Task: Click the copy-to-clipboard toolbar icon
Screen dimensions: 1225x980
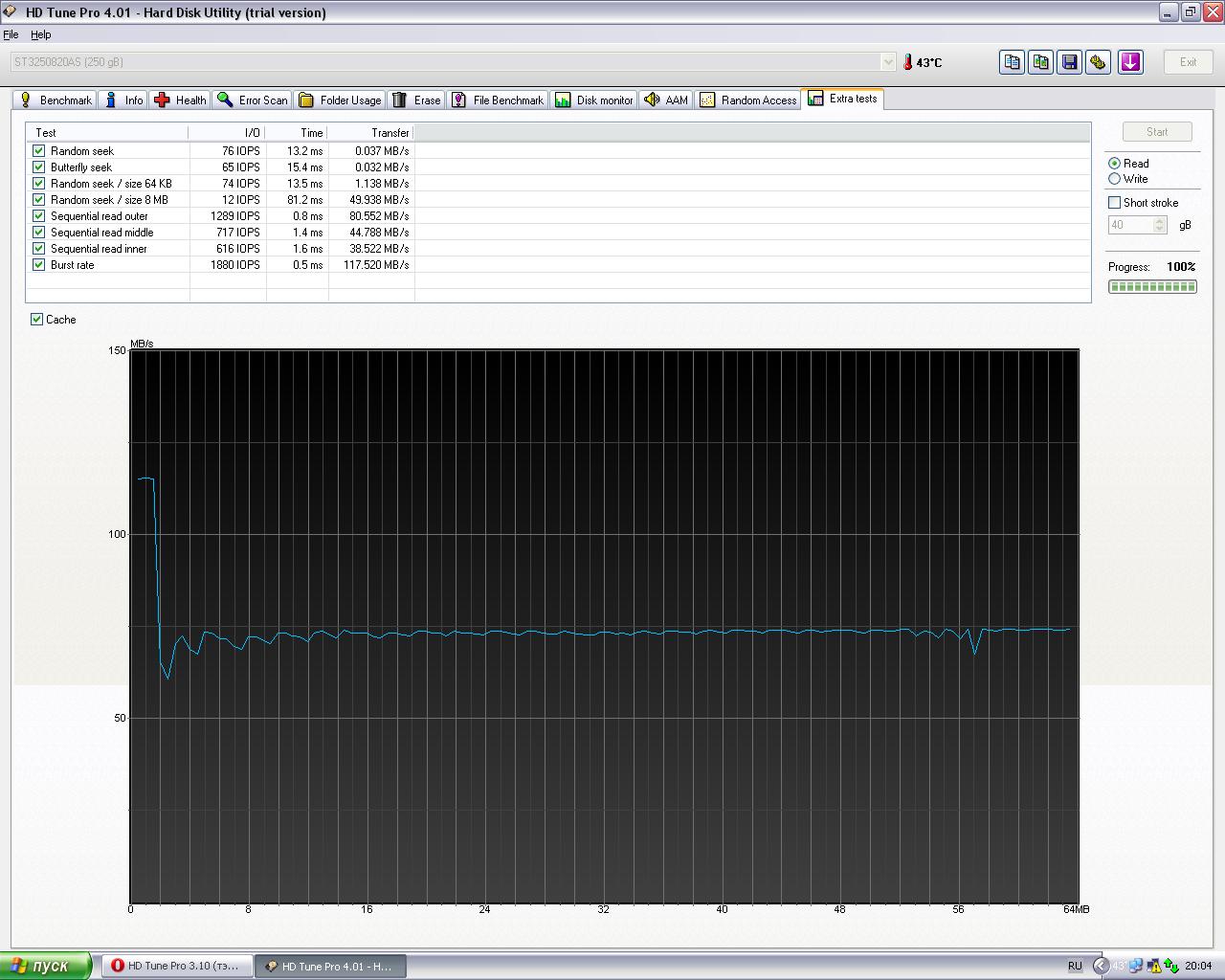Action: coord(1012,62)
